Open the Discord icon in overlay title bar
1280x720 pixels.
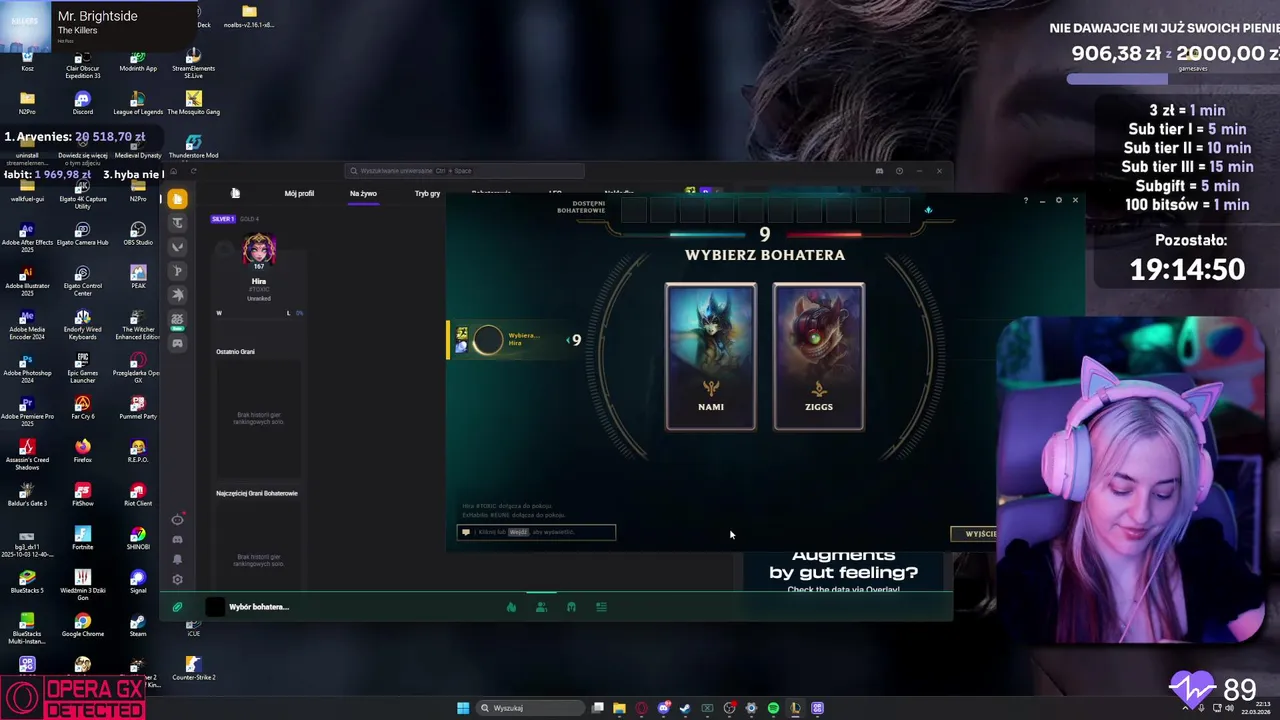[879, 171]
